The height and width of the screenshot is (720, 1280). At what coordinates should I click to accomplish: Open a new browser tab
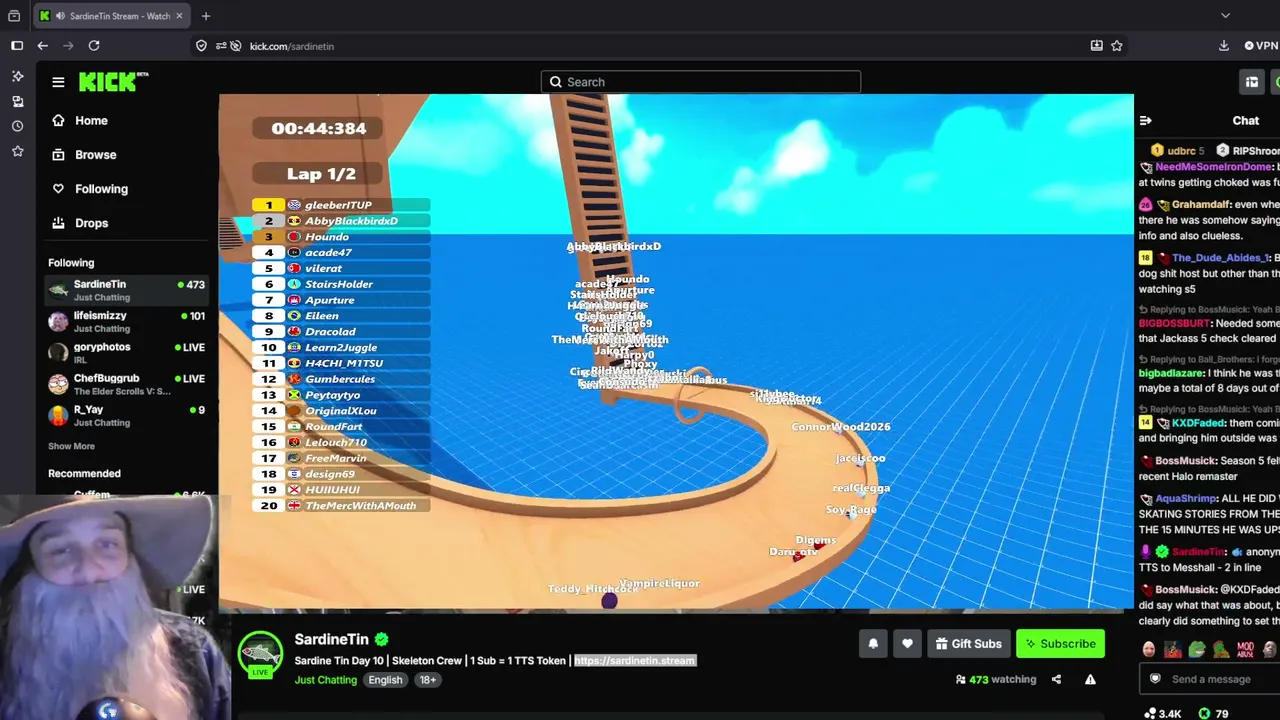[x=206, y=16]
